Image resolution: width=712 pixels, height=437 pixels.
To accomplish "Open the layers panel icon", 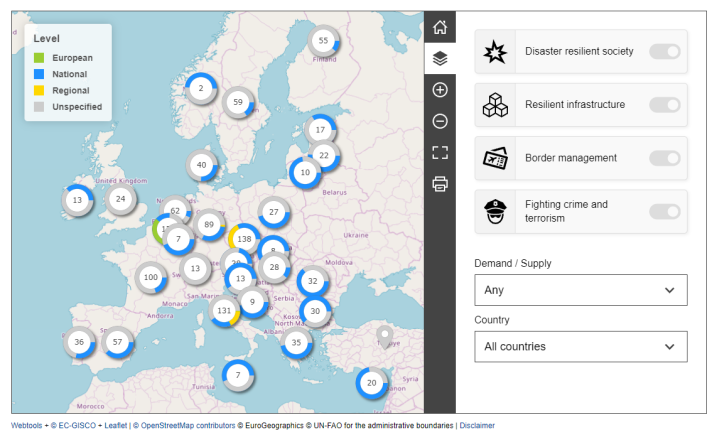I will point(440,58).
